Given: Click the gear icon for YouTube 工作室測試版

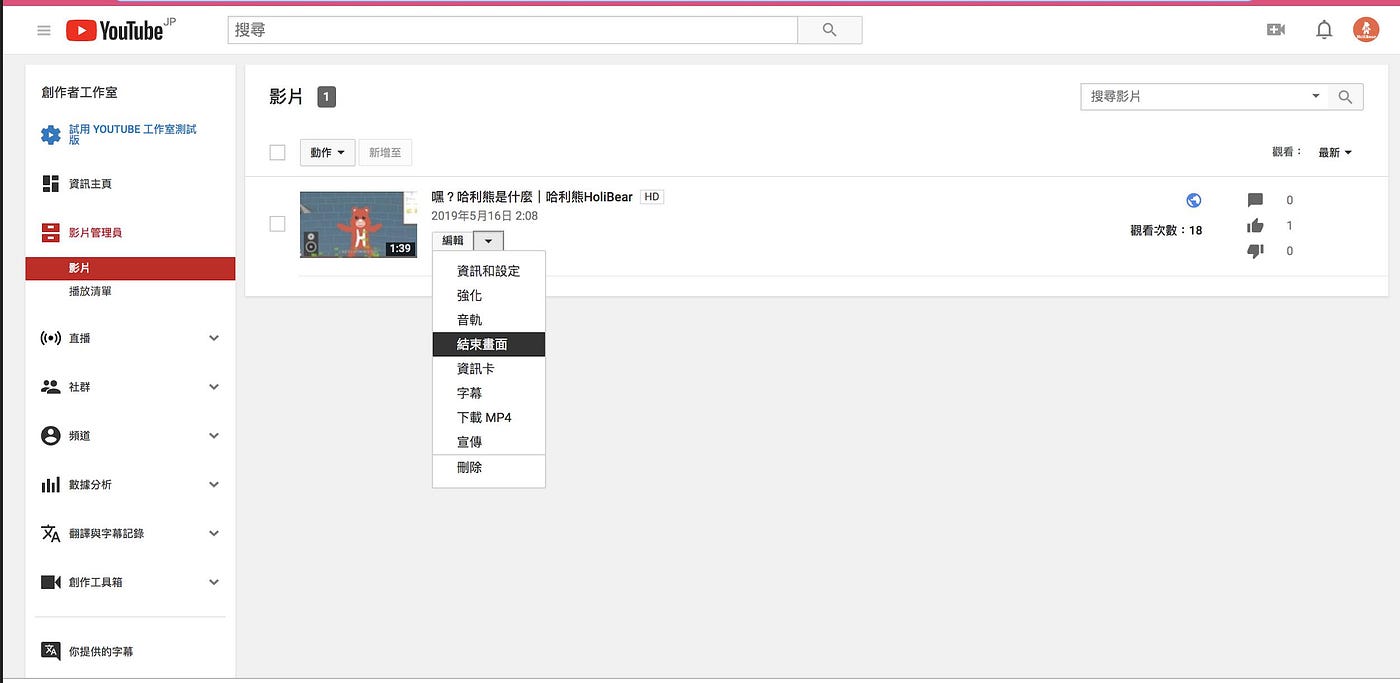Looking at the screenshot, I should coord(50,135).
